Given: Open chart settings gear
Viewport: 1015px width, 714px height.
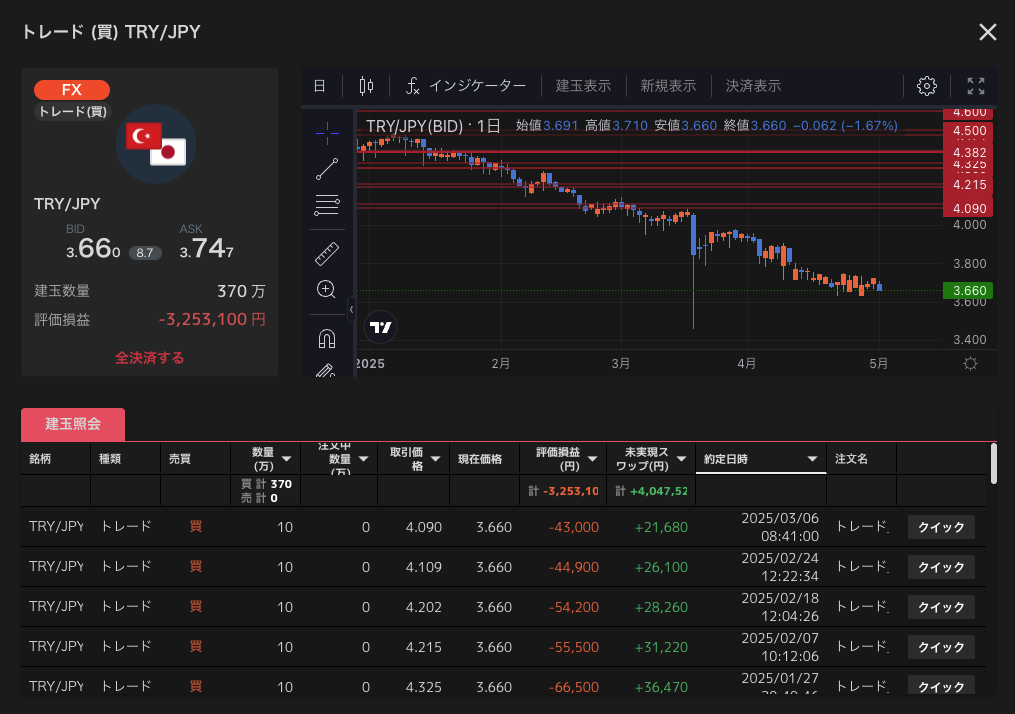Looking at the screenshot, I should [x=926, y=86].
